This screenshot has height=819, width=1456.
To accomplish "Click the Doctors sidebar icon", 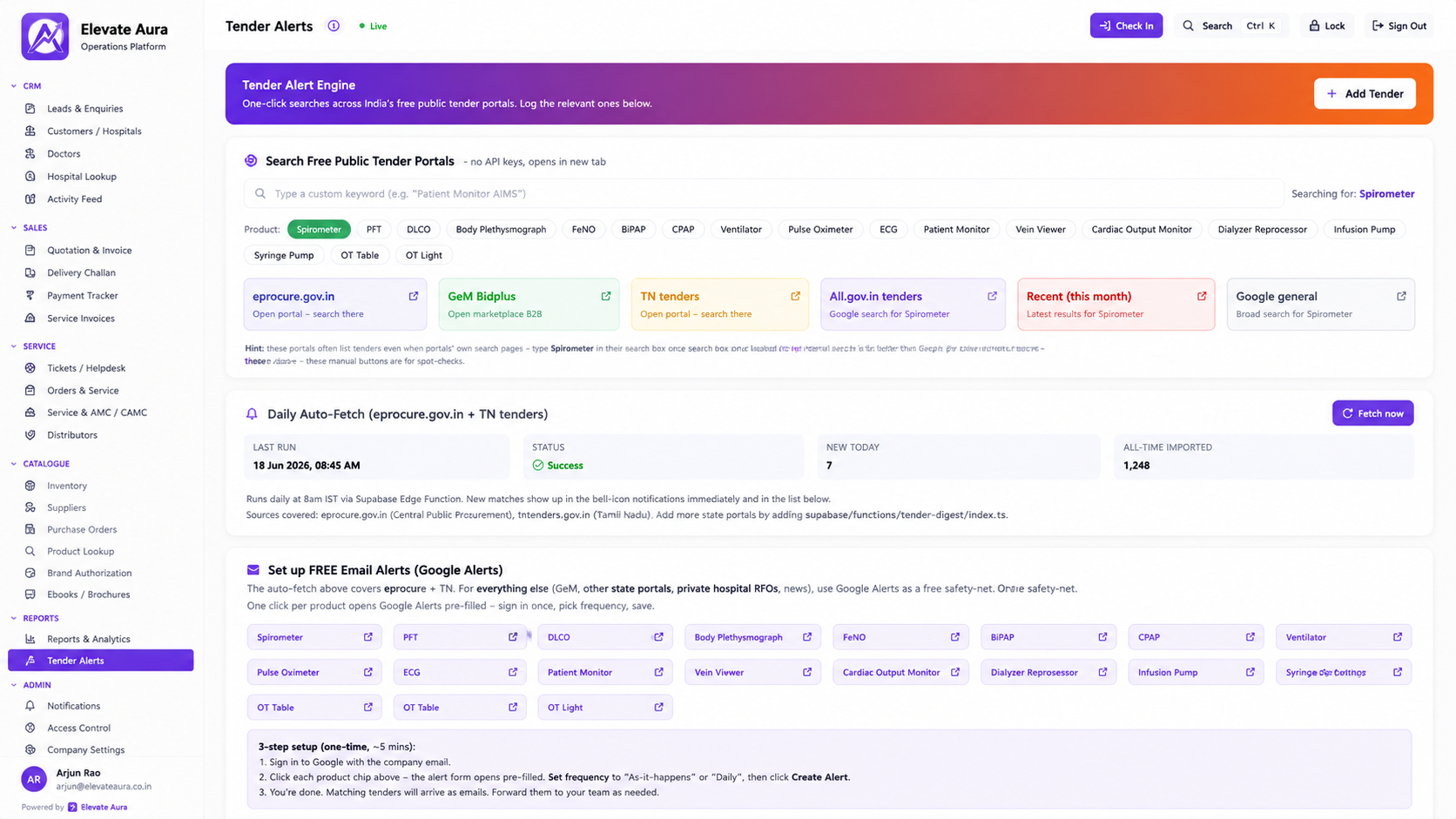I will click(x=30, y=154).
